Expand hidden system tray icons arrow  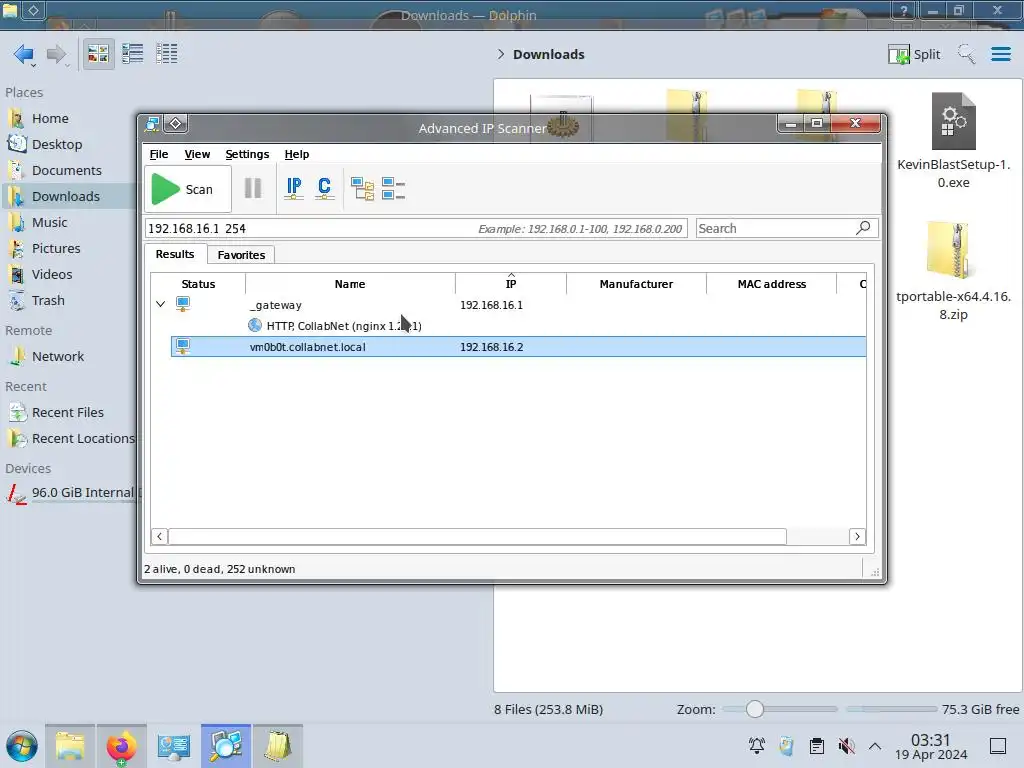875,746
